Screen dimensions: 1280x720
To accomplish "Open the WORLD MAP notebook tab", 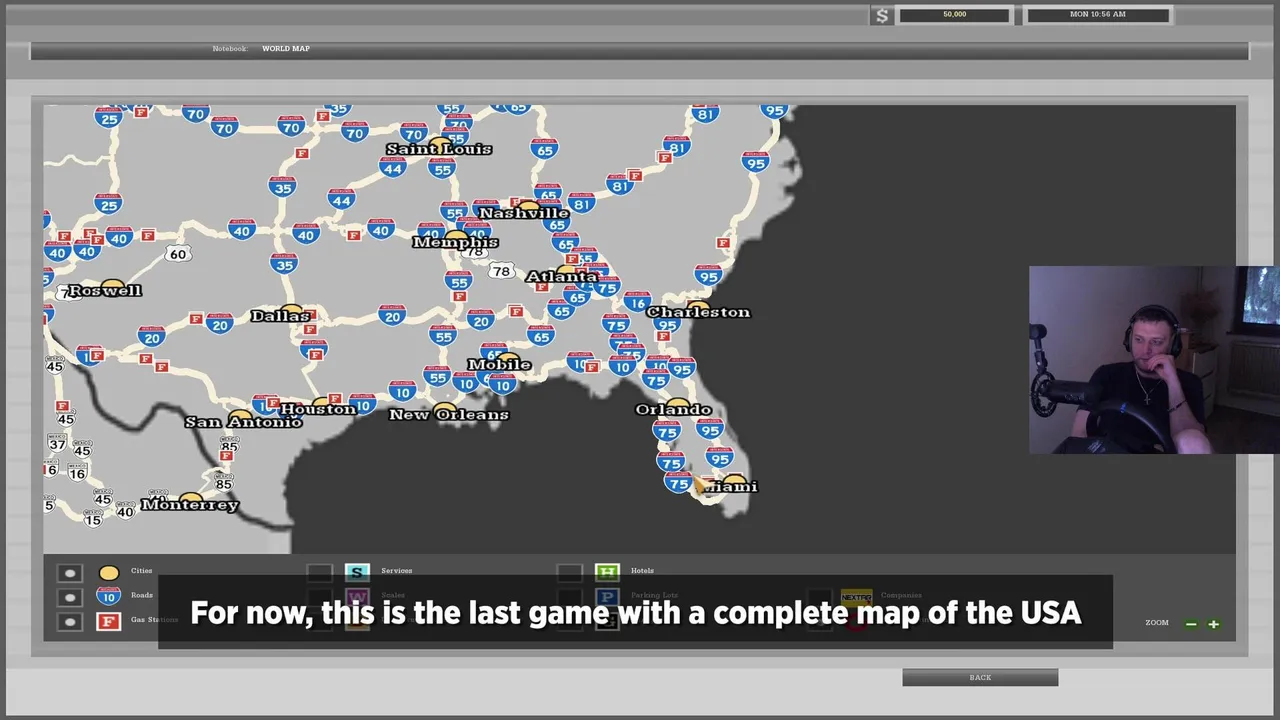I will point(286,49).
